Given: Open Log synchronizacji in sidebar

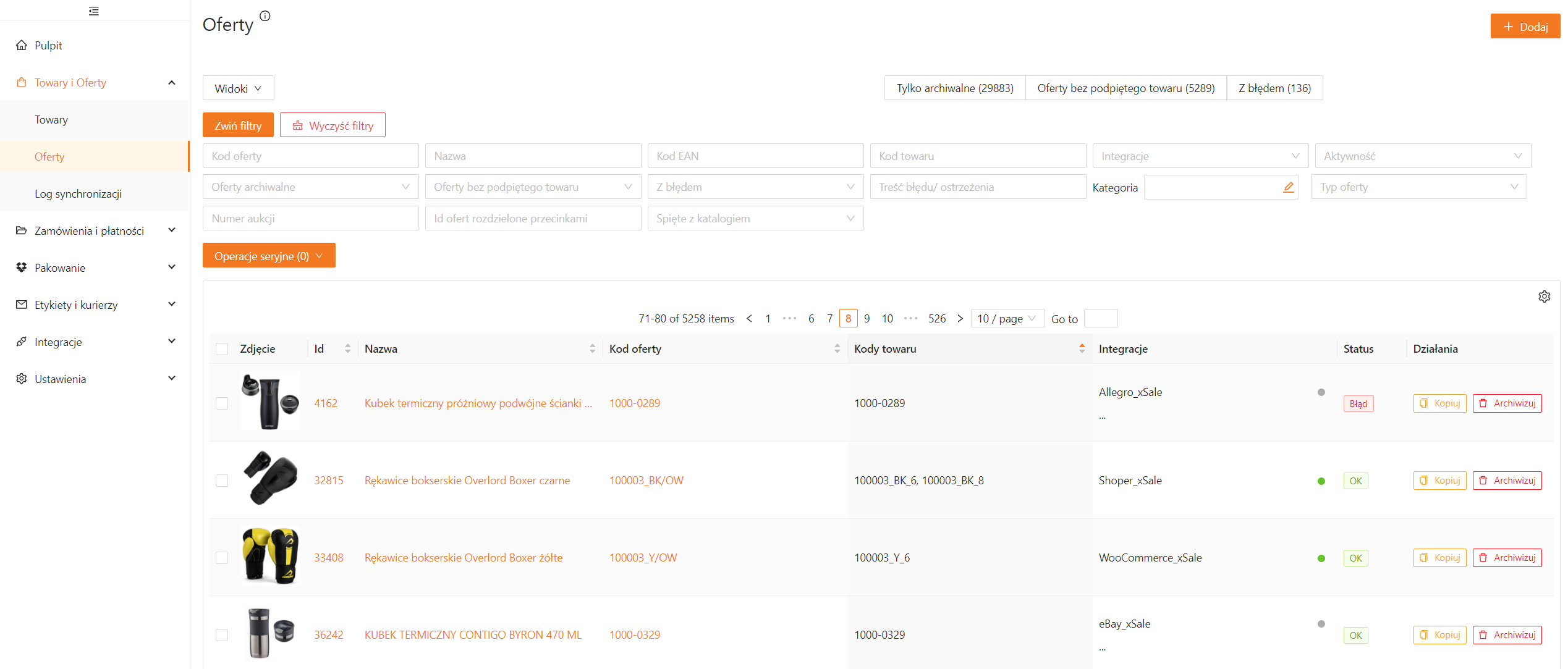Looking at the screenshot, I should (78, 194).
